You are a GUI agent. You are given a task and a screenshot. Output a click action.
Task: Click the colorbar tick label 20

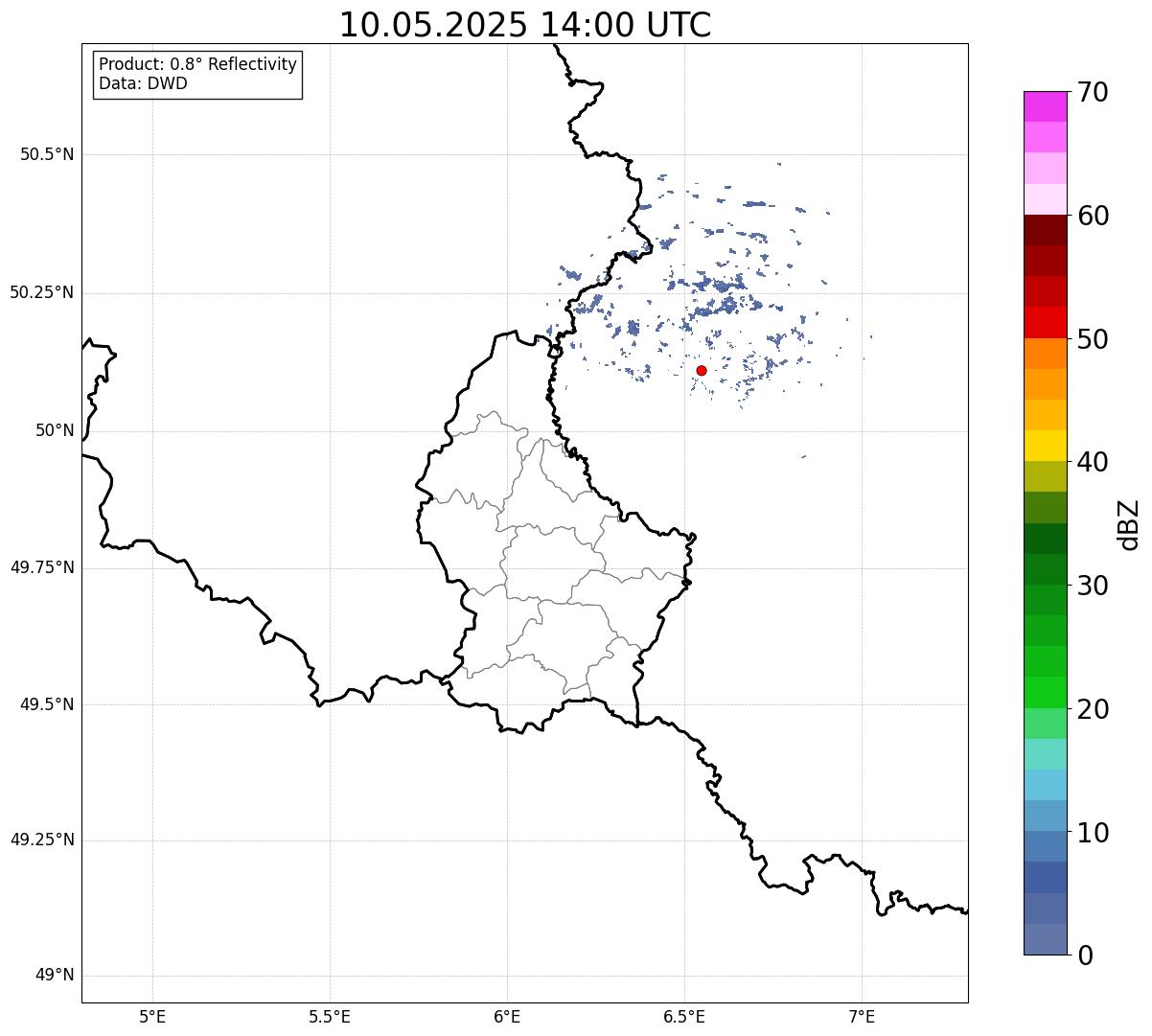(1093, 709)
